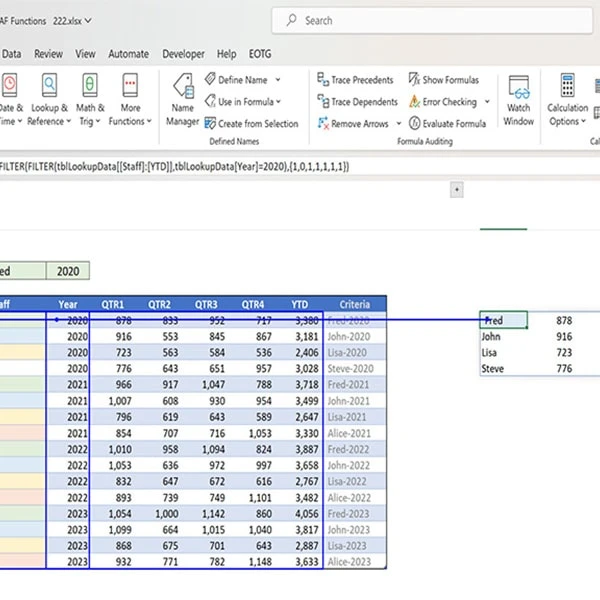Click Trace Dependents
This screenshot has height=600, width=600.
click(x=356, y=102)
